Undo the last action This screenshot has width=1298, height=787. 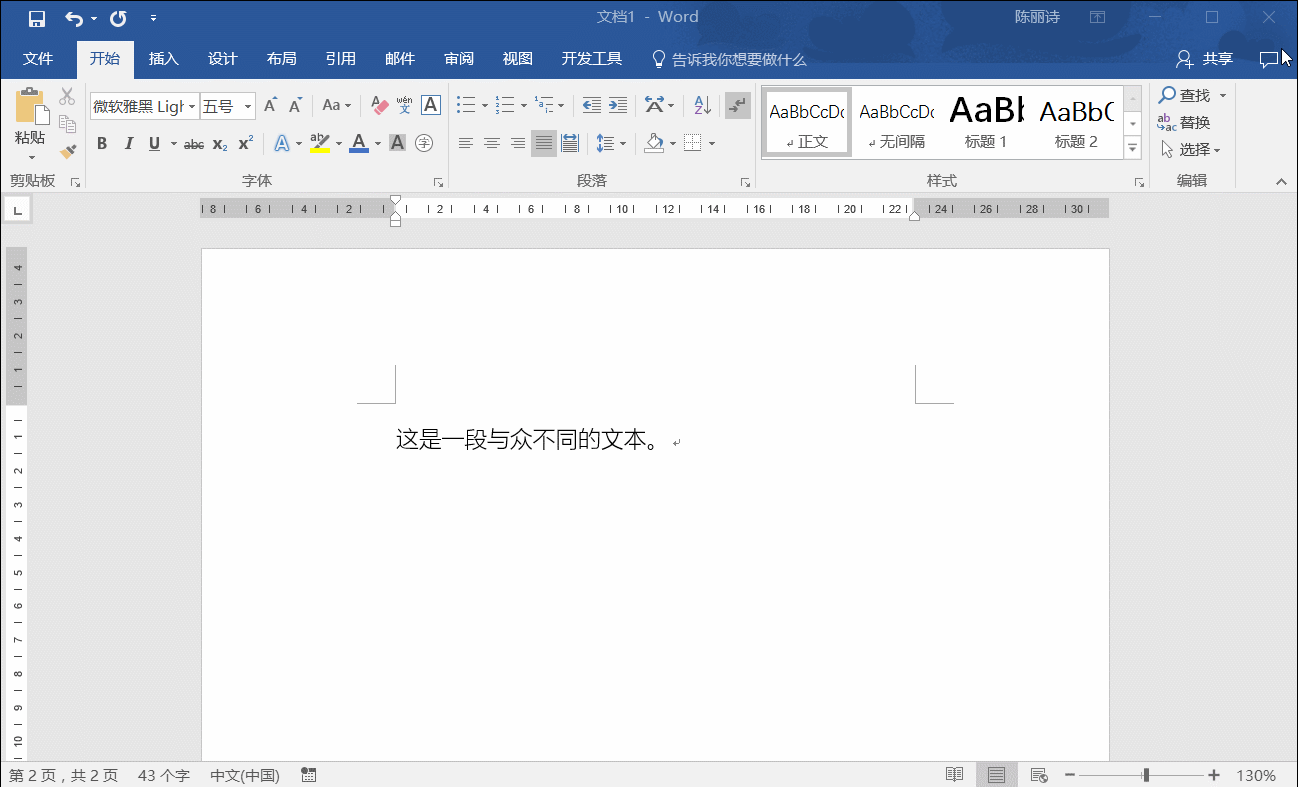[x=74, y=19]
